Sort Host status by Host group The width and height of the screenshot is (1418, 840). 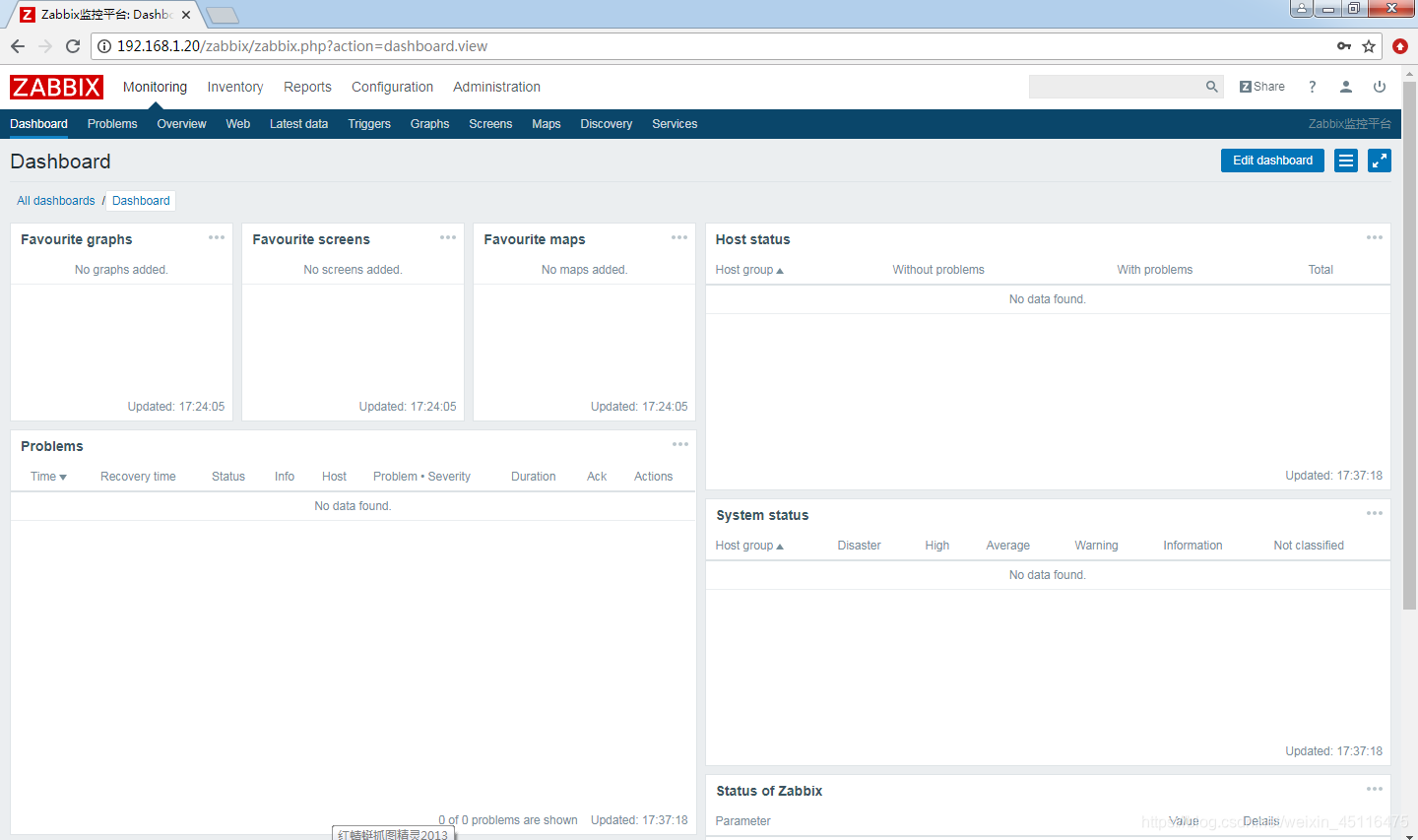pyautogui.click(x=749, y=270)
